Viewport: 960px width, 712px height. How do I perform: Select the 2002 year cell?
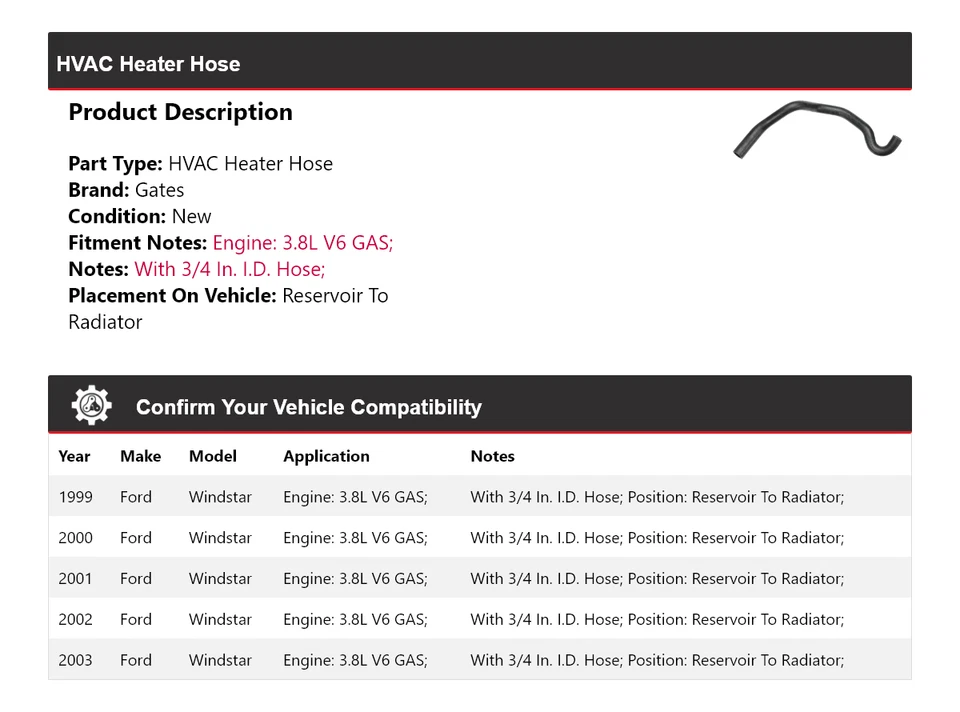pyautogui.click(x=75, y=620)
